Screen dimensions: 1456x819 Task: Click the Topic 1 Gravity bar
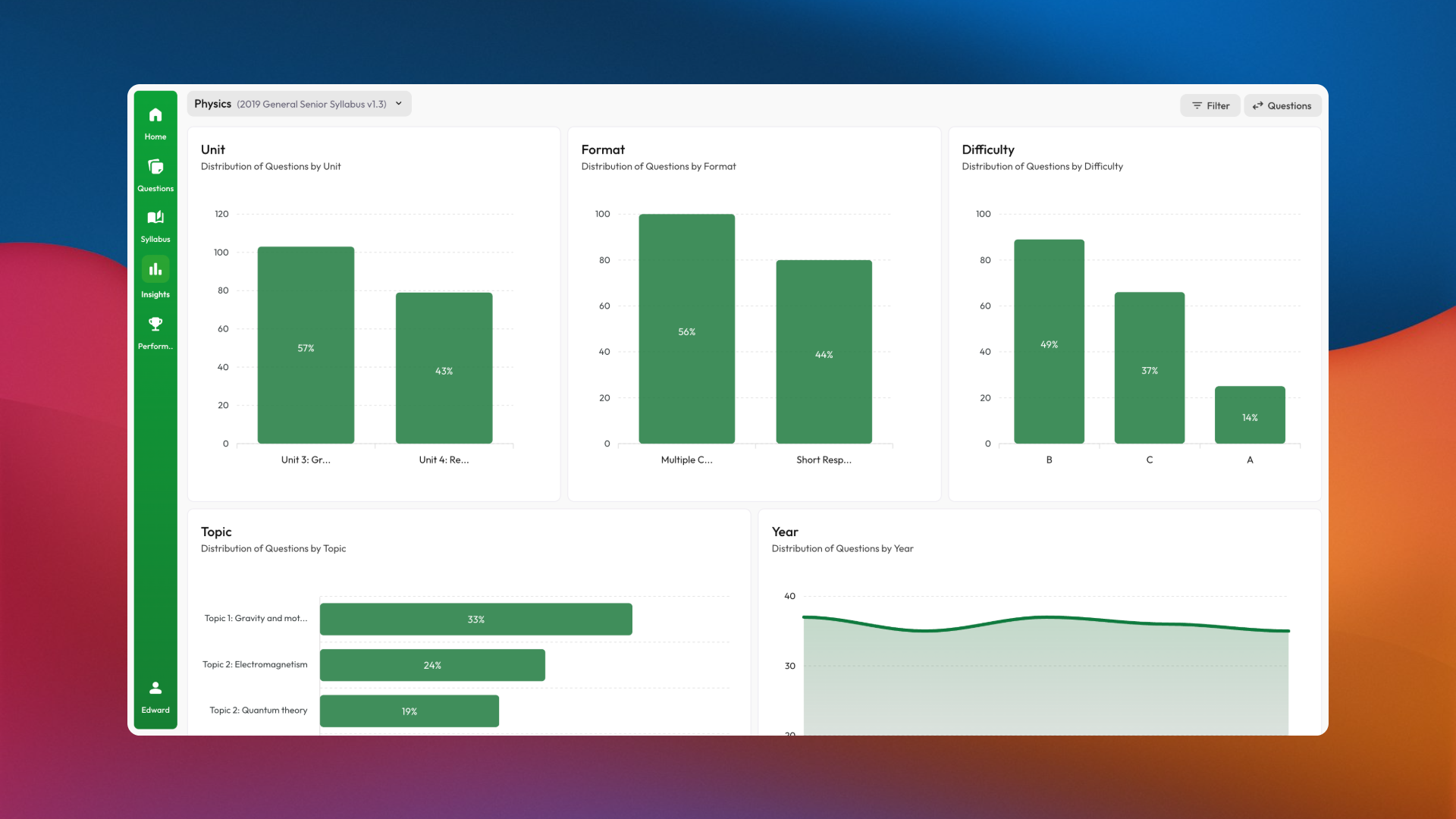(475, 619)
